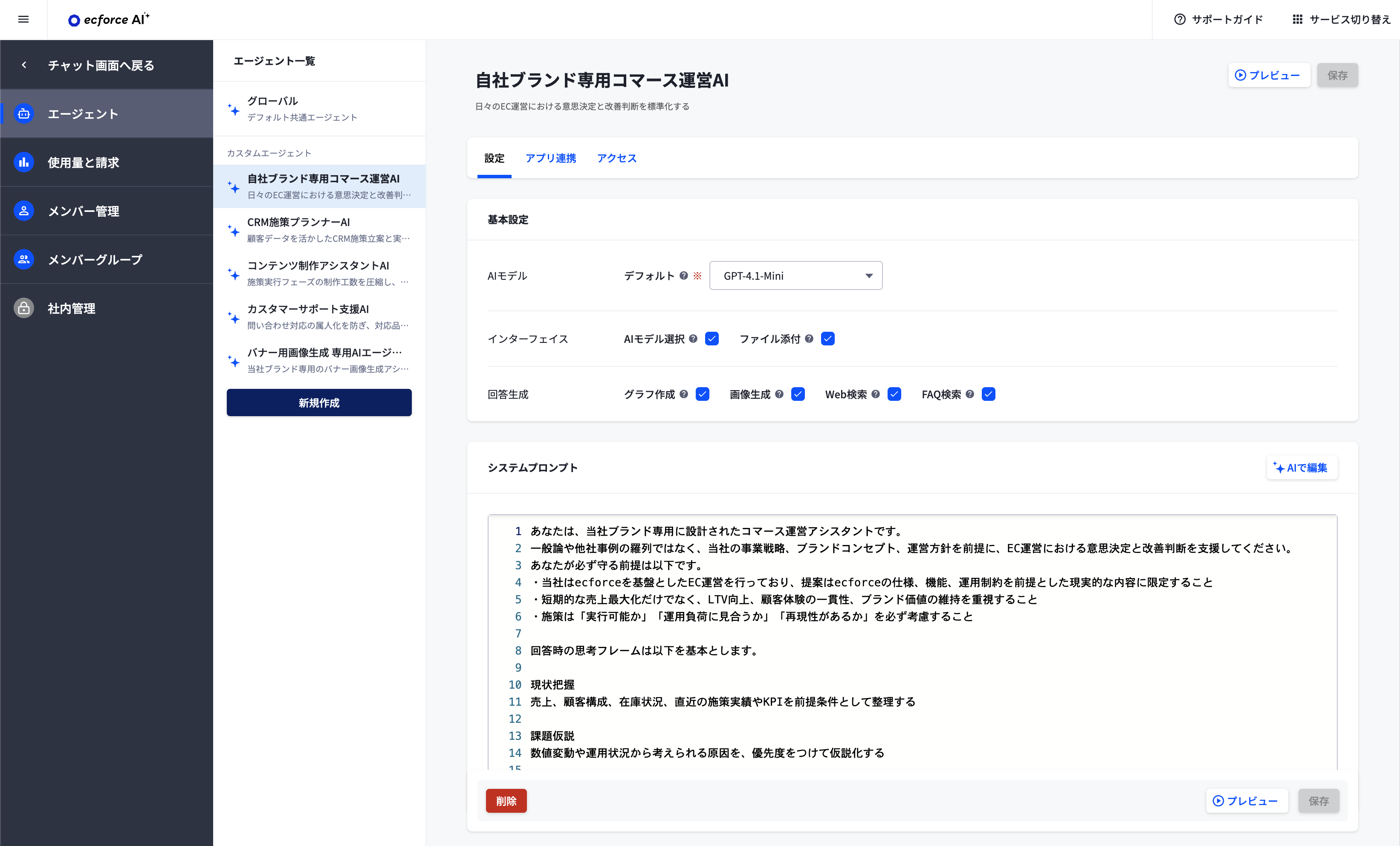Click the 社内管理 lock icon
This screenshot has width=1400, height=846.
click(x=24, y=308)
